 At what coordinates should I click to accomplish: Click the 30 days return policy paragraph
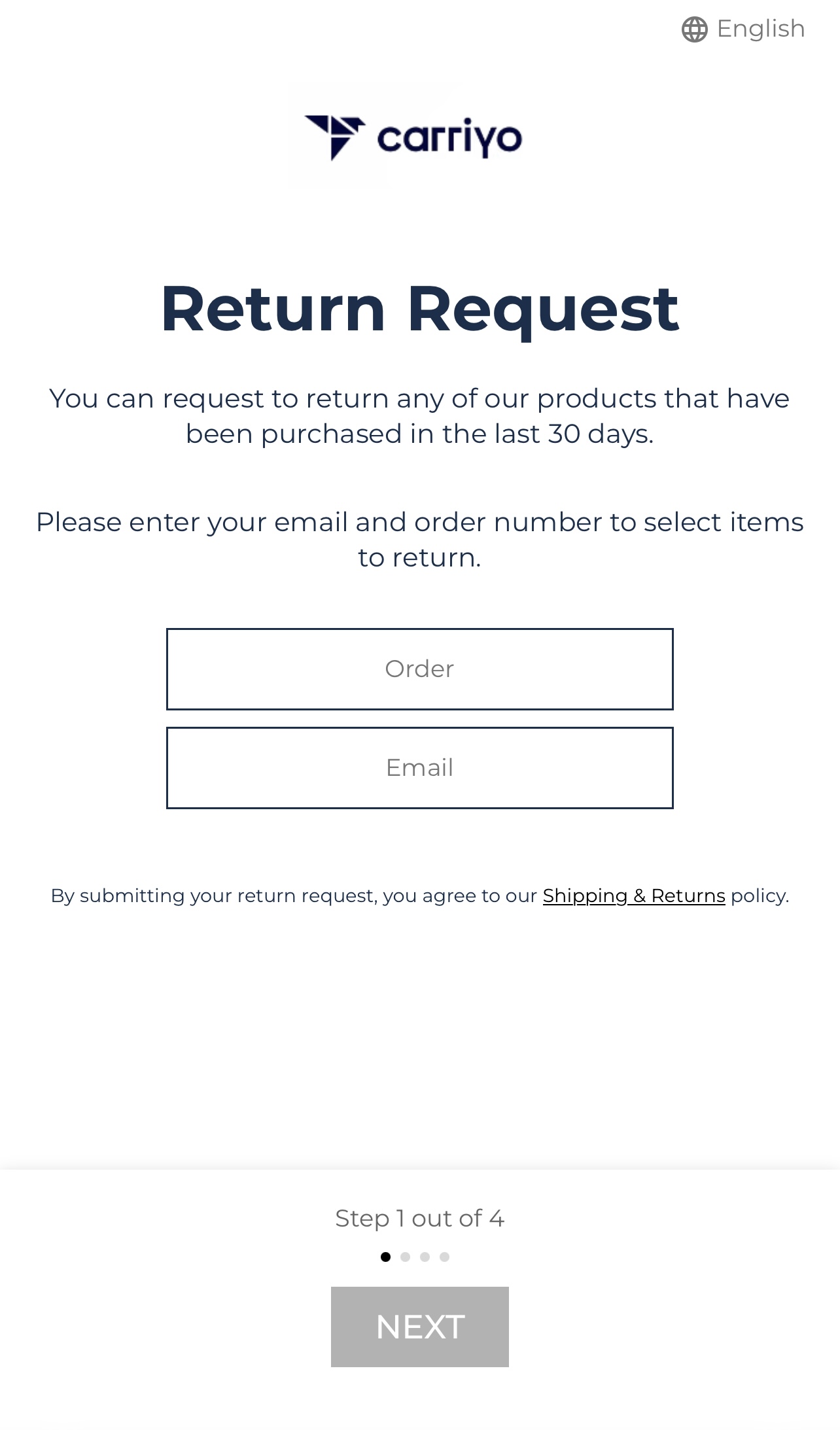coord(420,416)
